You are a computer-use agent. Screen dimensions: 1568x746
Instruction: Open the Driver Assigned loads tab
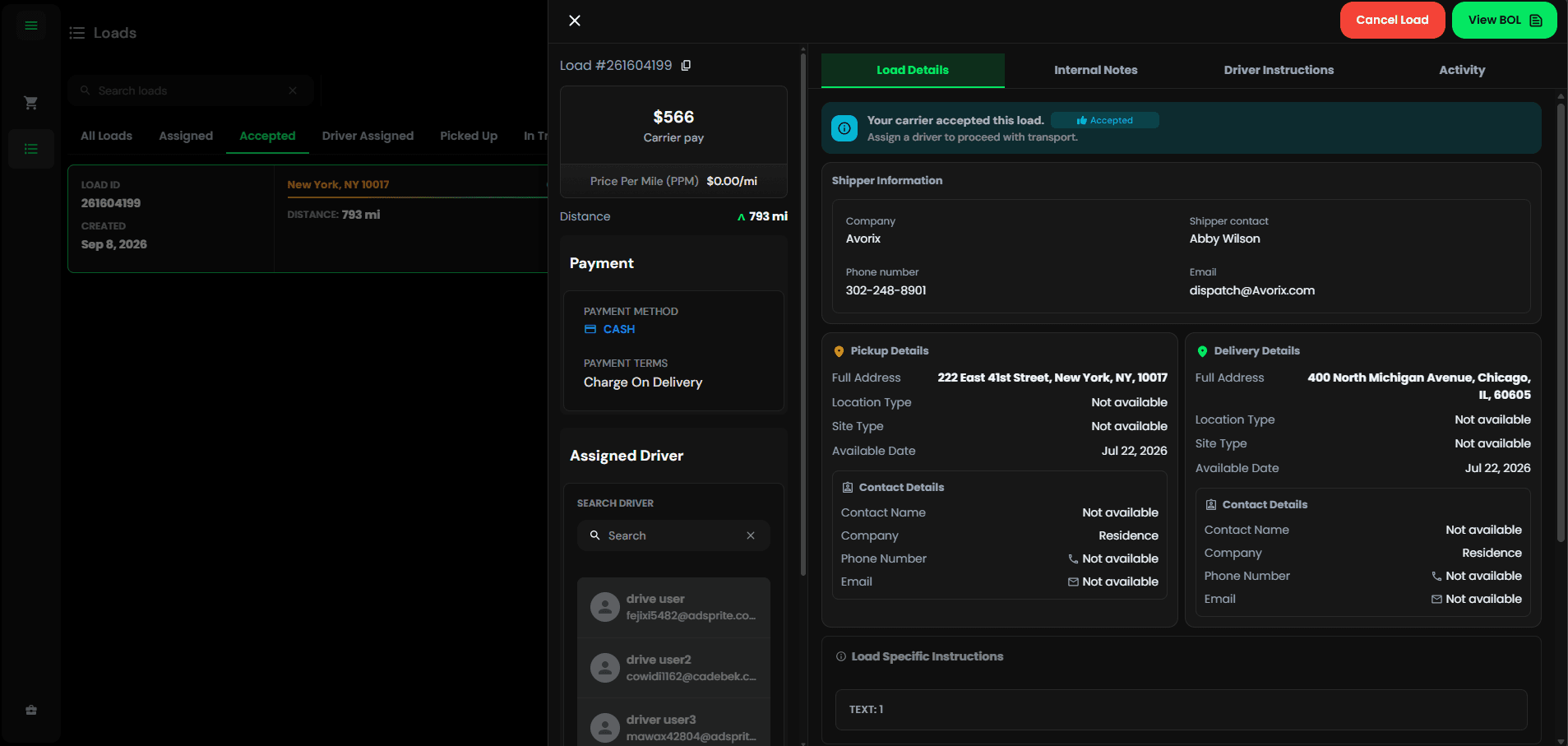point(368,136)
